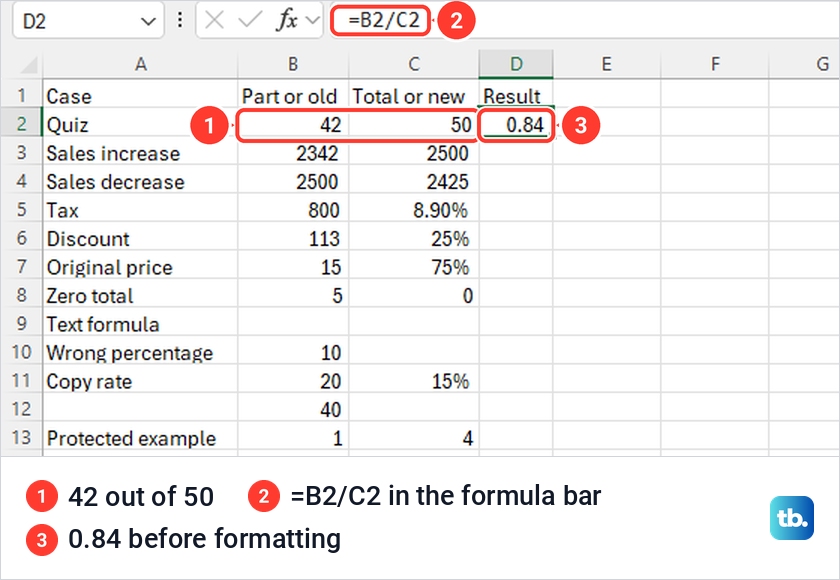Image resolution: width=840 pixels, height=580 pixels.
Task: Click the cell containing 50
Action: (414, 125)
